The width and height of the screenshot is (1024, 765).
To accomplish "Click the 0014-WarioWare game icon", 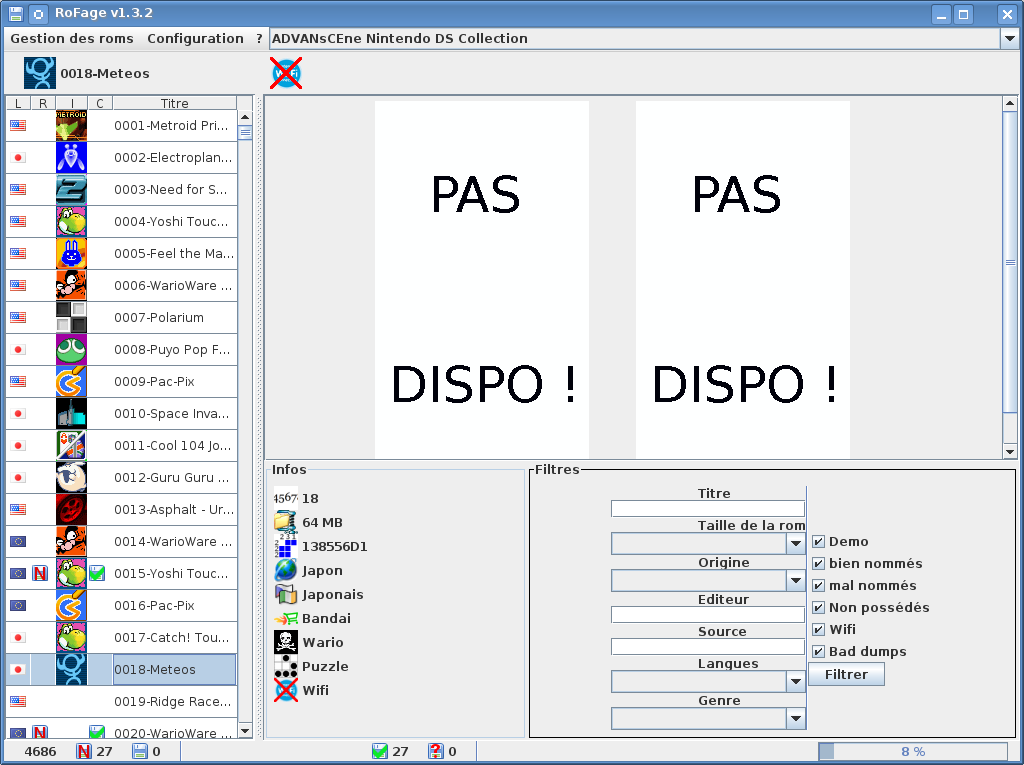I will coord(71,542).
